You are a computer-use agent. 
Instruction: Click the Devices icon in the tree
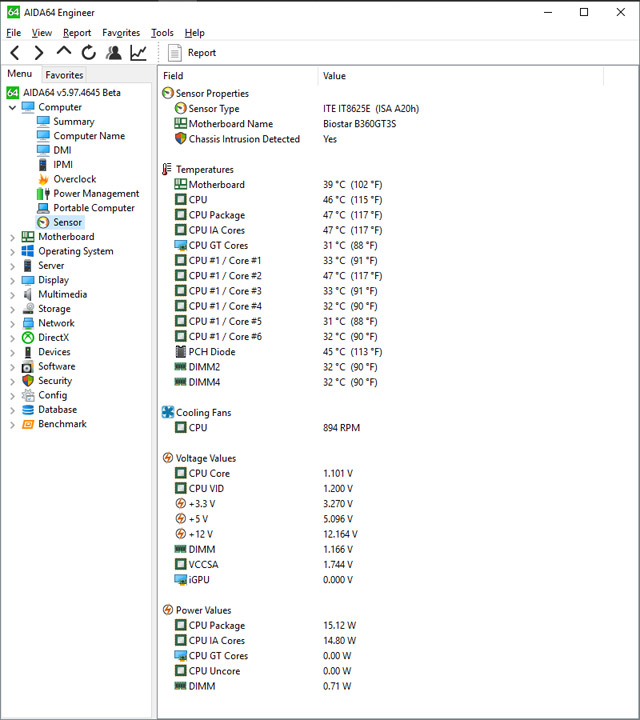coord(28,352)
